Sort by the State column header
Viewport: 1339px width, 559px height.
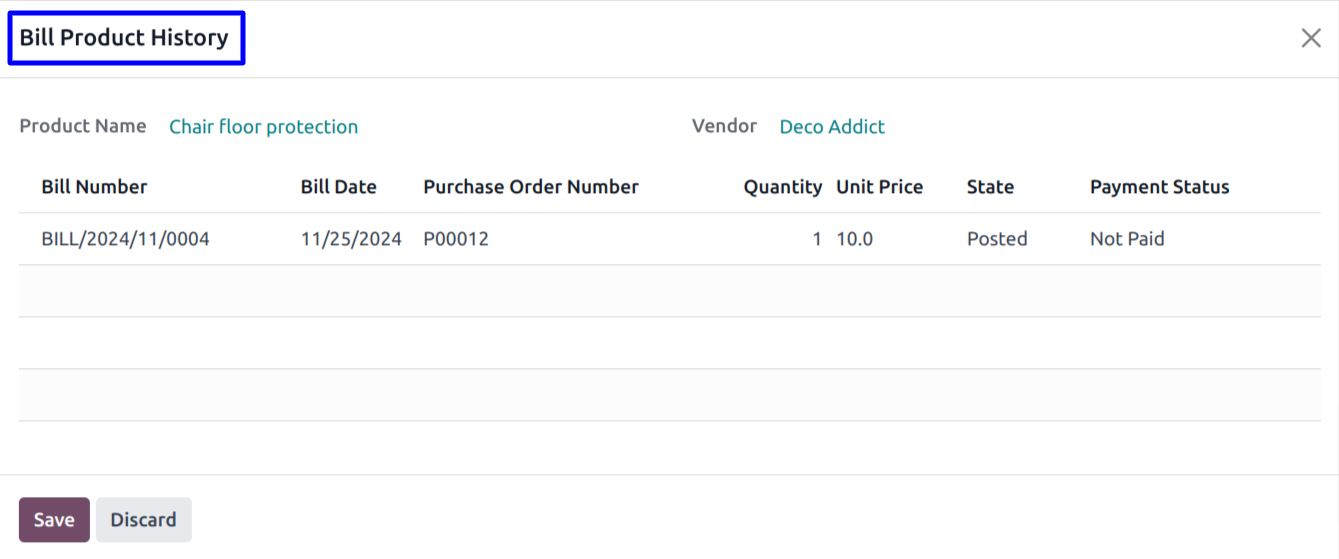(x=990, y=187)
